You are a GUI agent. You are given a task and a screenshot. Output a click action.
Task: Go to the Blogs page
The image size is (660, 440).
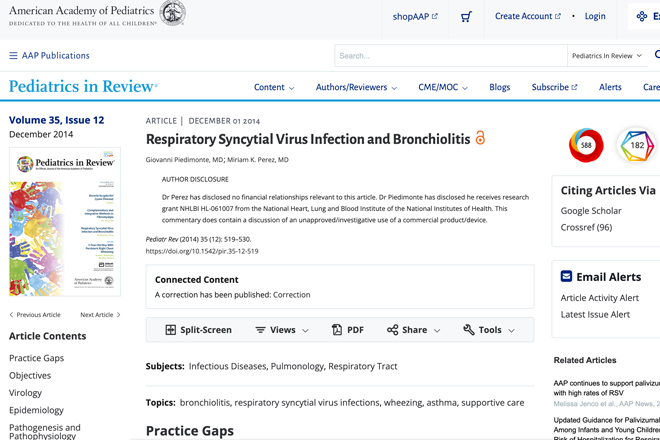[500, 87]
